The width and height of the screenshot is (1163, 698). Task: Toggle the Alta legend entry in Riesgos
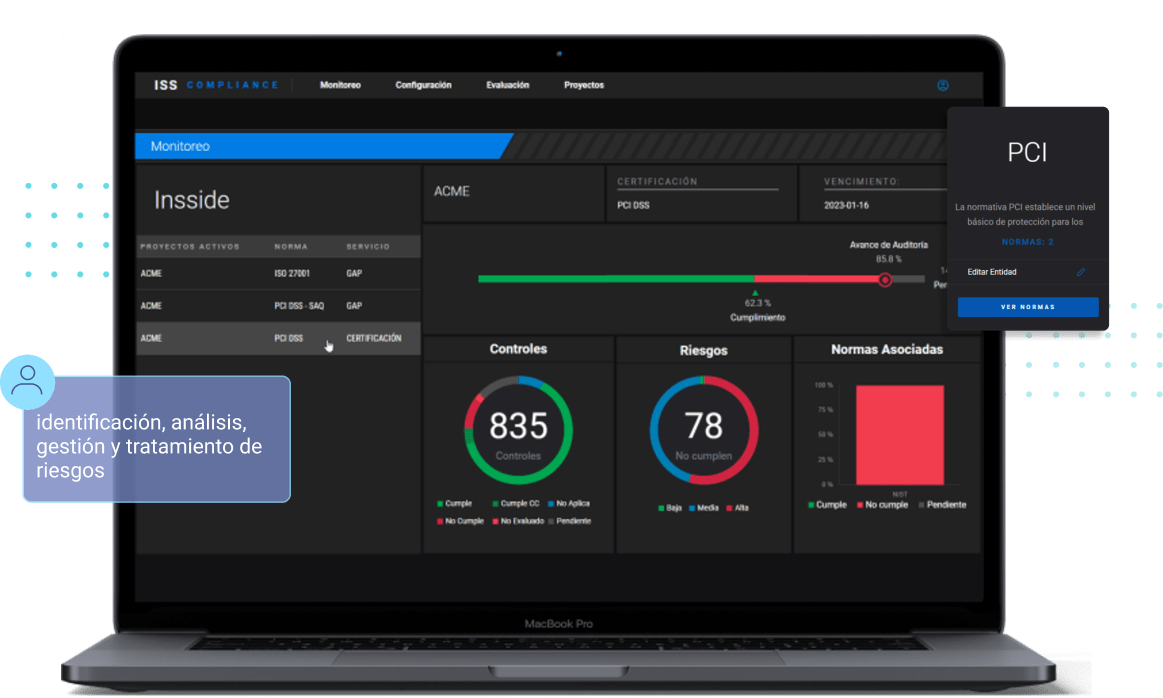740,508
